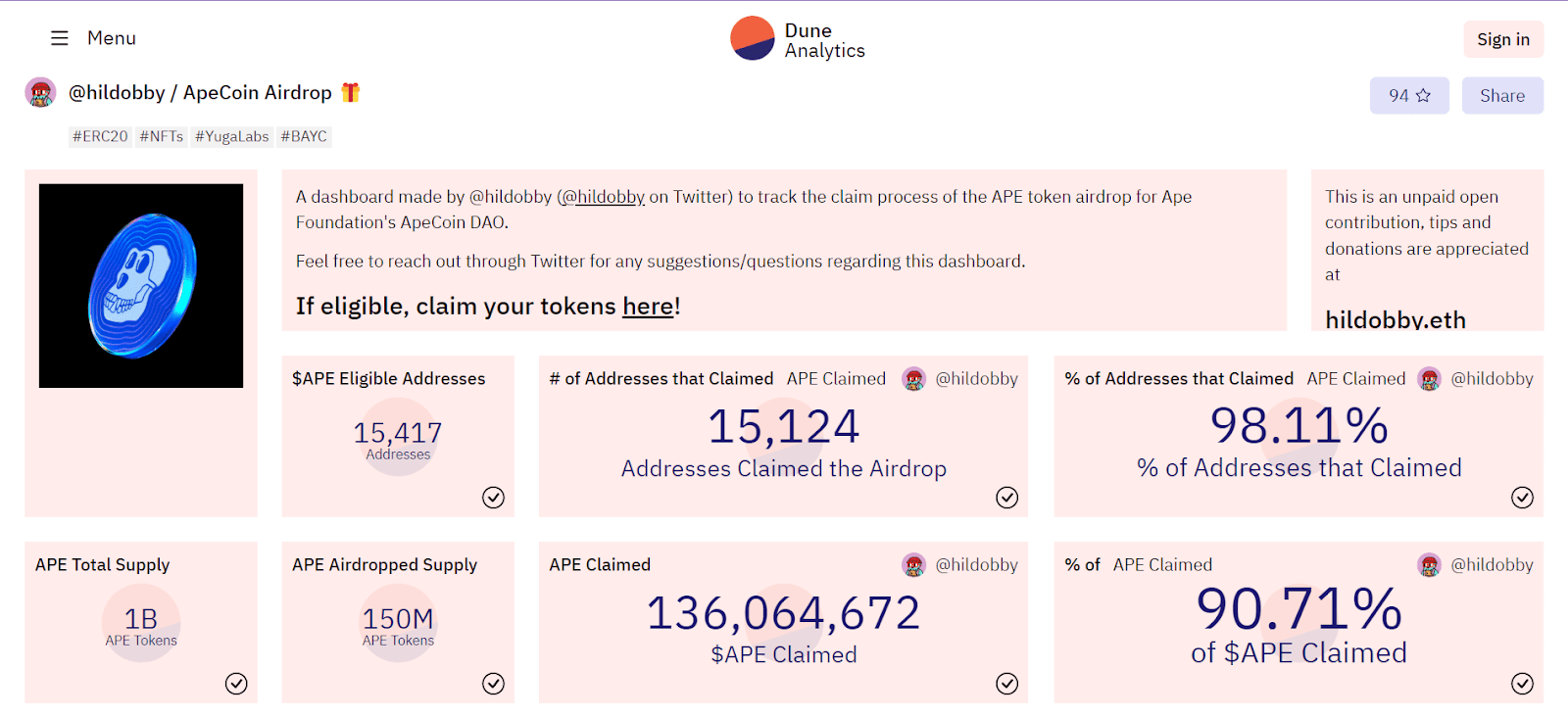Click checkmark icon on APE Total Supply card
The width and height of the screenshot is (1568, 718).
[x=236, y=684]
